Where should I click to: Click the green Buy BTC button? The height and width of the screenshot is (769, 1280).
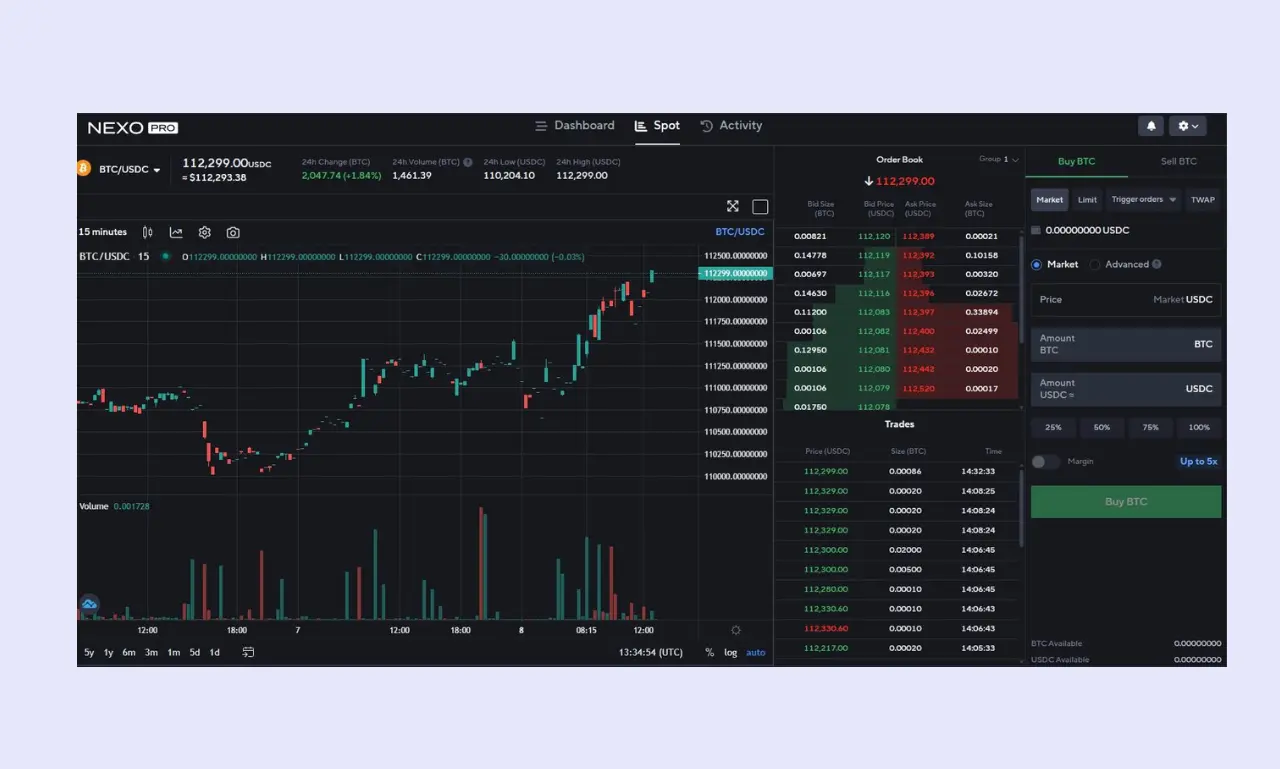tap(1126, 502)
